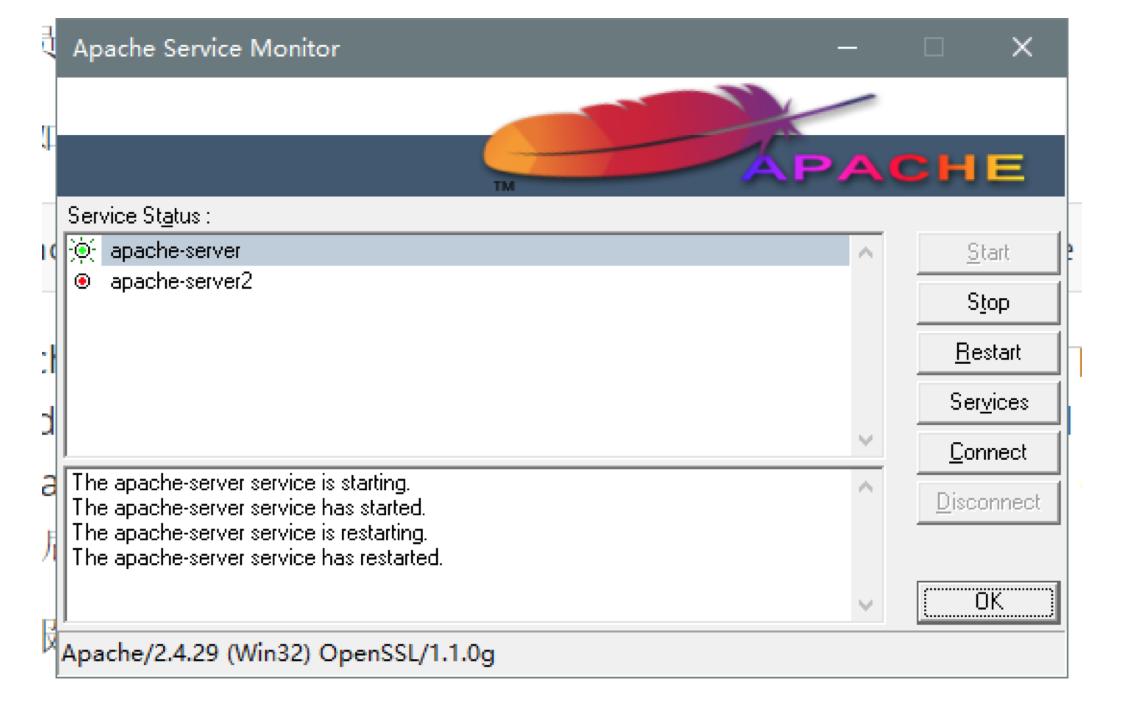1142x704 pixels.
Task: Click the green running status icon for apache-server
Action: pyautogui.click(x=82, y=250)
